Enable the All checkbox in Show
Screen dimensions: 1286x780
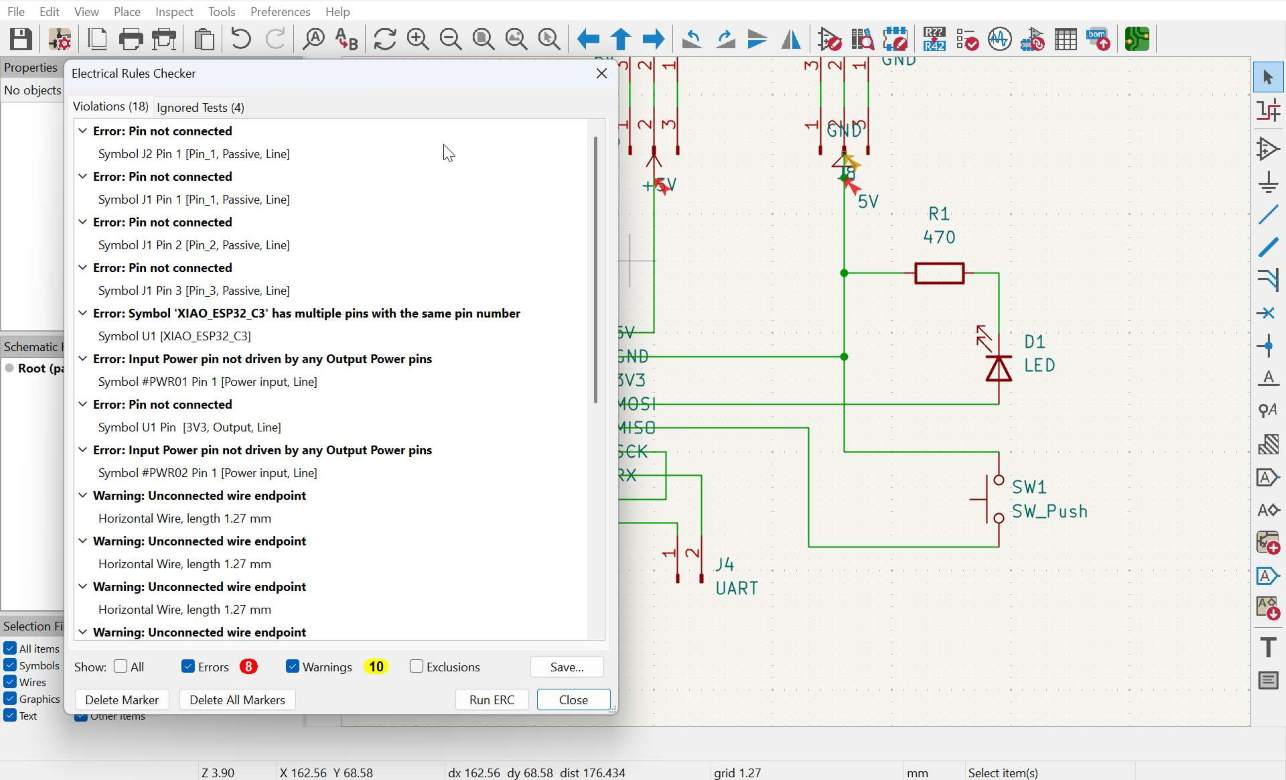pyautogui.click(x=121, y=667)
